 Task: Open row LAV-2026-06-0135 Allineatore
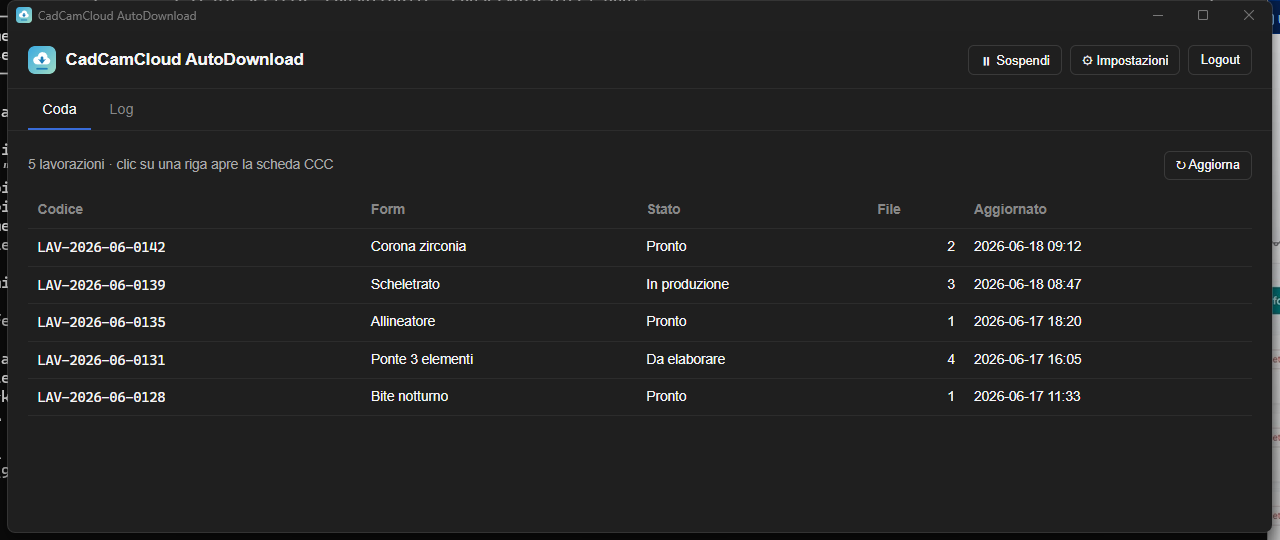point(640,322)
